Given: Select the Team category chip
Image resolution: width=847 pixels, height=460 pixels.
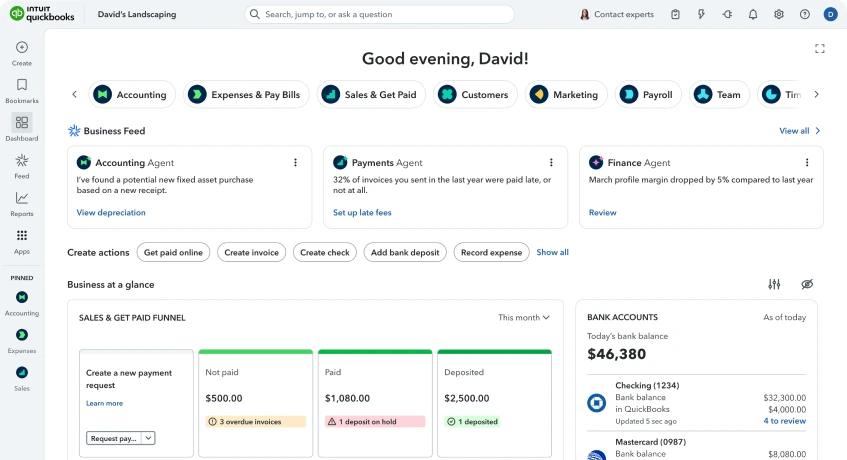Looking at the screenshot, I should point(719,94).
